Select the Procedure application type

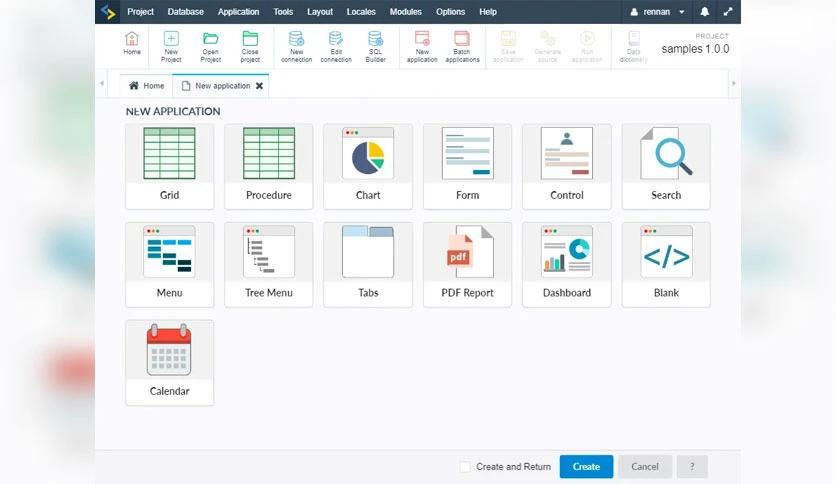click(x=269, y=166)
